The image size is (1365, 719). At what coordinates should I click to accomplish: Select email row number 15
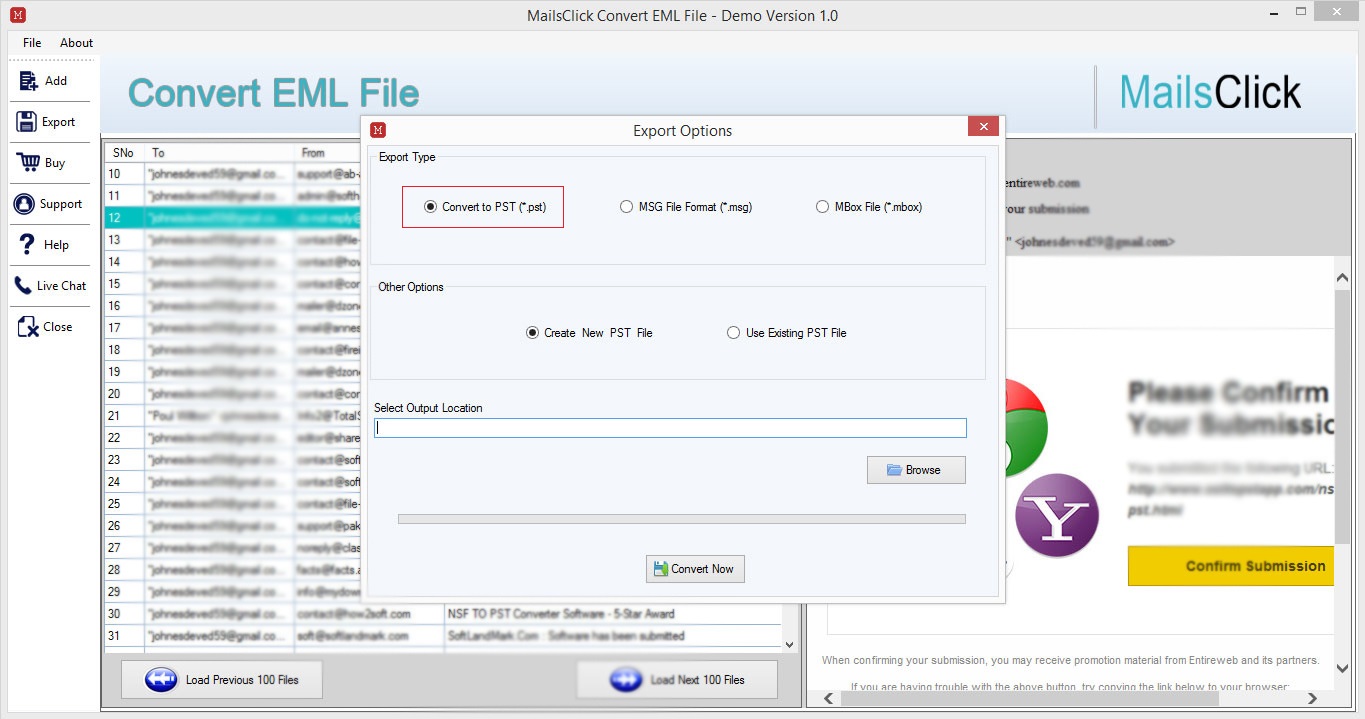(x=233, y=284)
